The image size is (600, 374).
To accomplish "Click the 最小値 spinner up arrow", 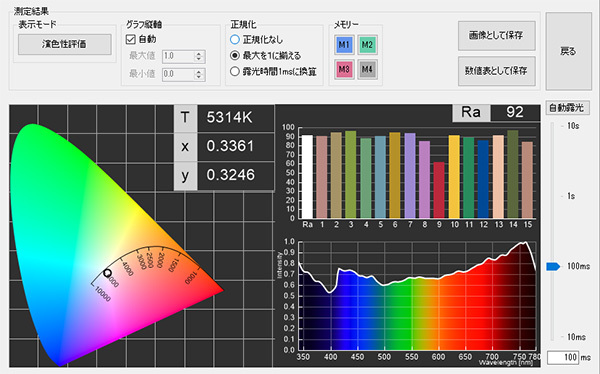I will coord(199,71).
